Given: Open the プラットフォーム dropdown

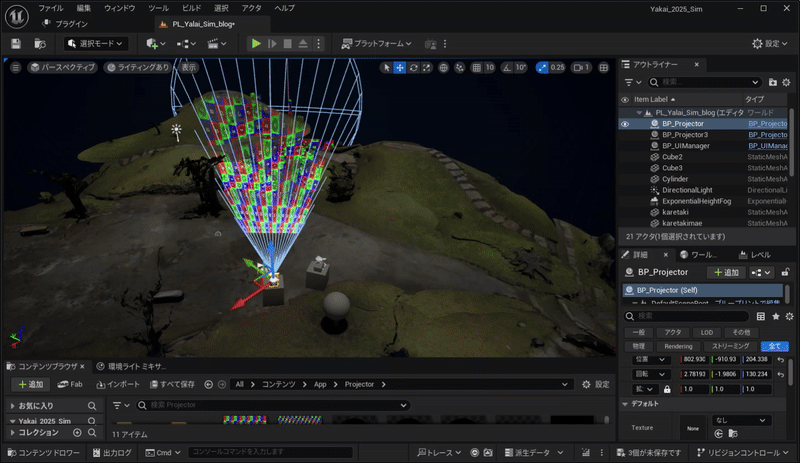Looking at the screenshot, I should pyautogui.click(x=377, y=44).
